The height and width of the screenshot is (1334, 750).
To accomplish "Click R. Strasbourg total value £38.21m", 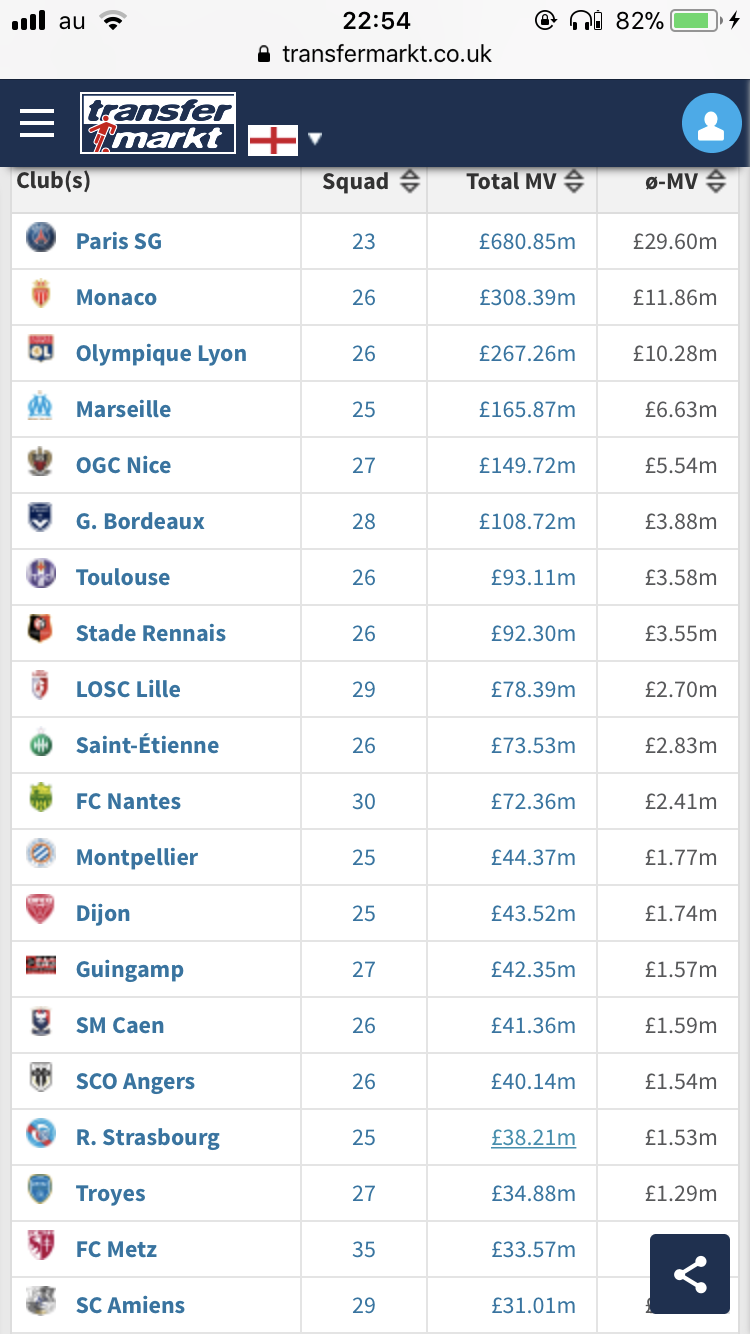I will pyautogui.click(x=533, y=1137).
